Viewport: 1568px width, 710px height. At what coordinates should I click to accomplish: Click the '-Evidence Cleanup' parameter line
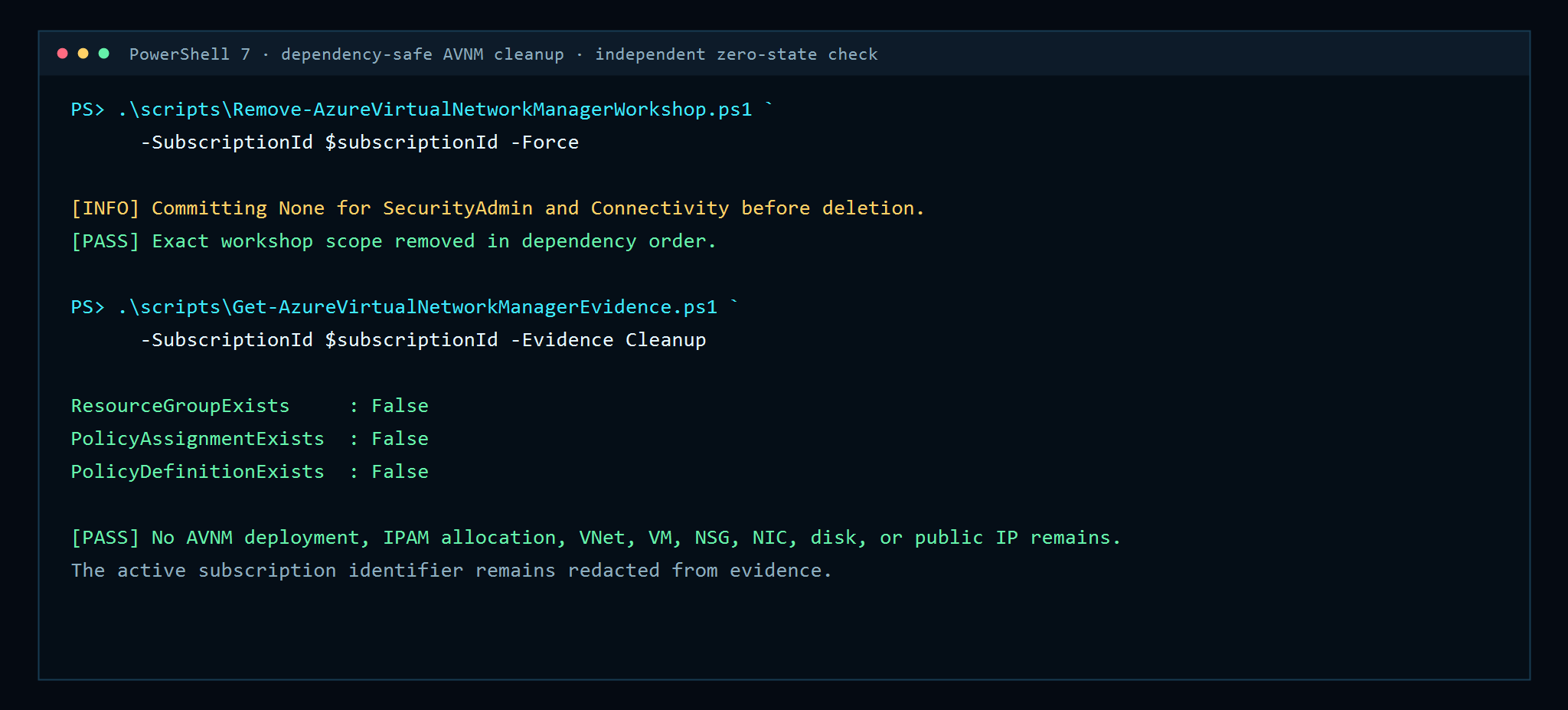point(423,340)
